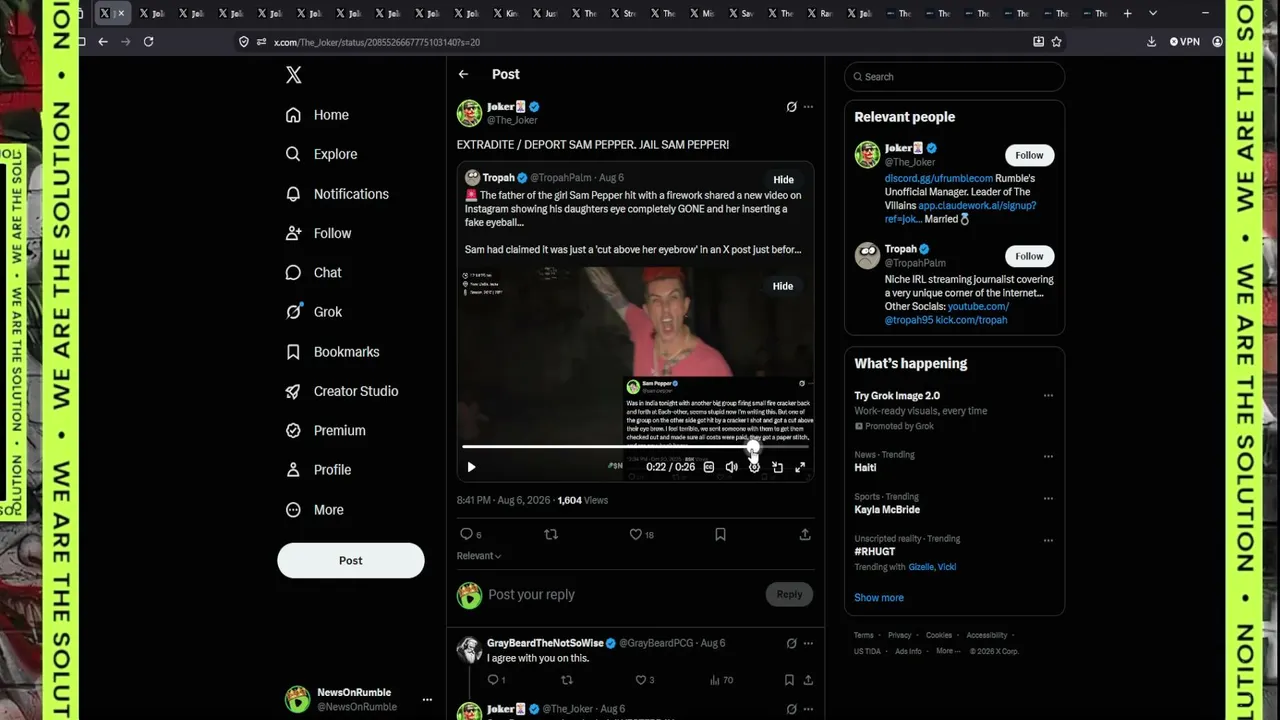
Task: Open Explore in the sidebar
Action: point(321,154)
